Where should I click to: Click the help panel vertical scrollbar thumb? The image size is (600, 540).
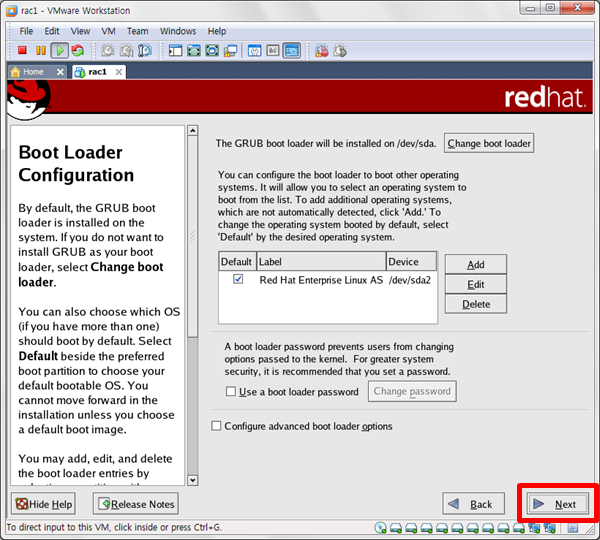192,237
